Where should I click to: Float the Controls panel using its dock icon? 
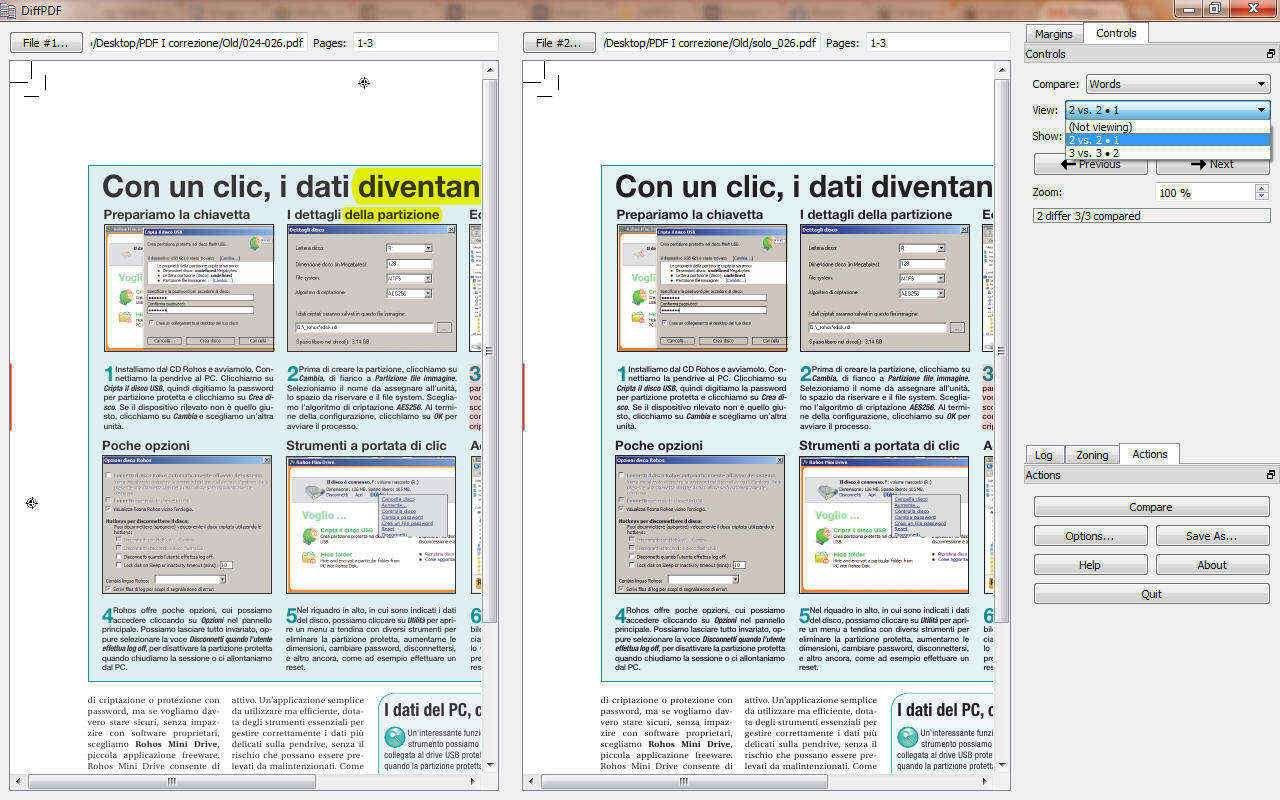tap(1270, 54)
